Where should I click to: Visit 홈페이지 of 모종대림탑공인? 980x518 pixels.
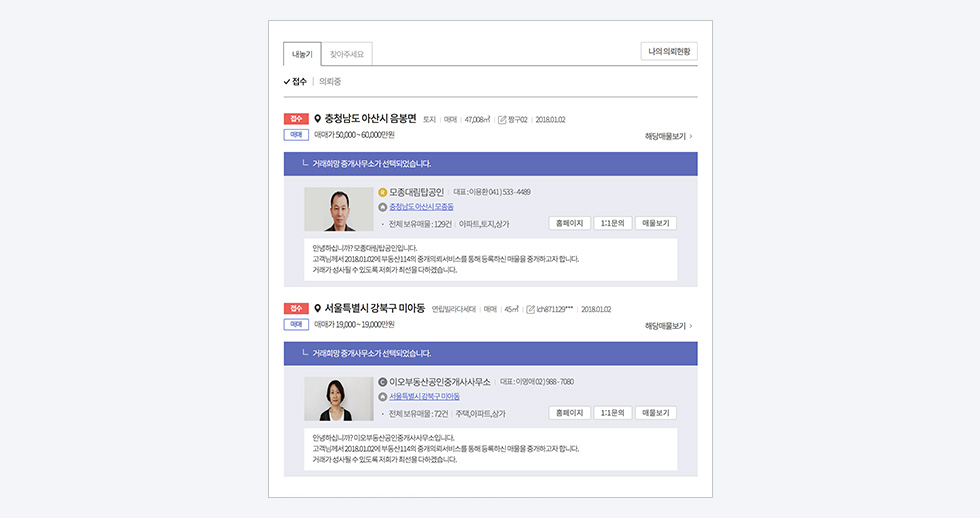(569, 223)
